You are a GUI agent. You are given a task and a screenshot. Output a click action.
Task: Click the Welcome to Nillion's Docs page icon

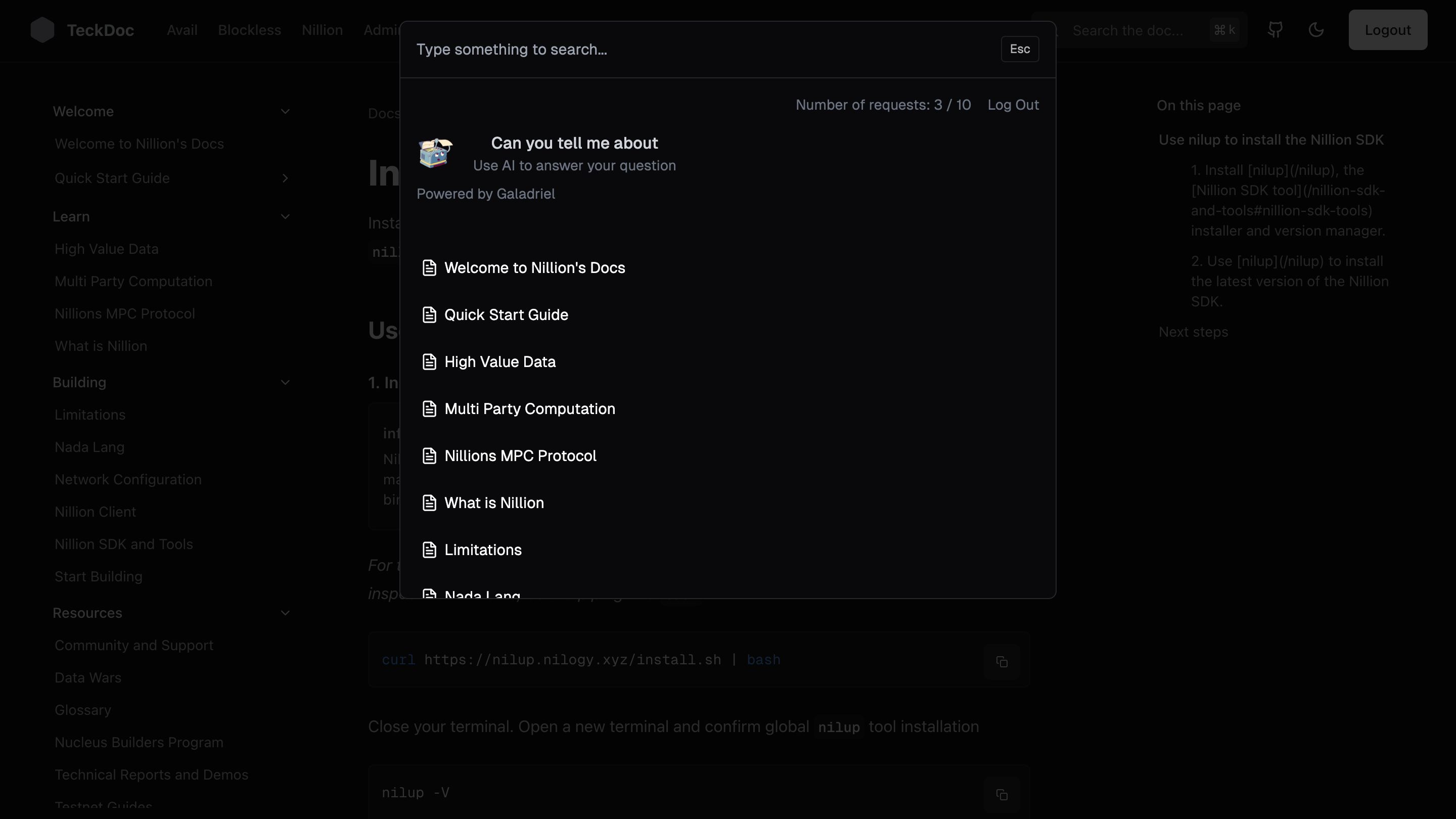(x=429, y=267)
